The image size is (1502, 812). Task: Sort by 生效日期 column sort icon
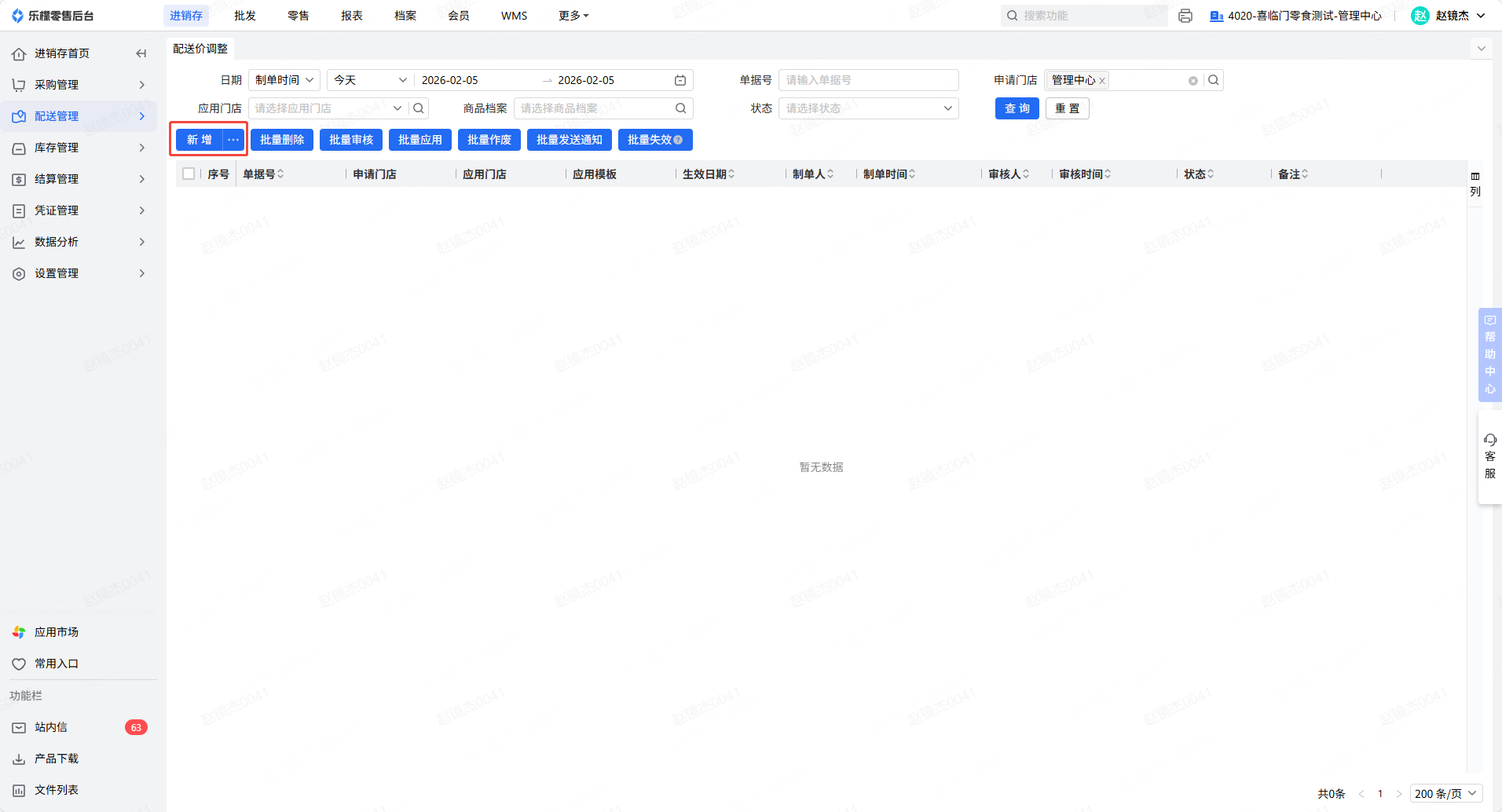pyautogui.click(x=731, y=174)
